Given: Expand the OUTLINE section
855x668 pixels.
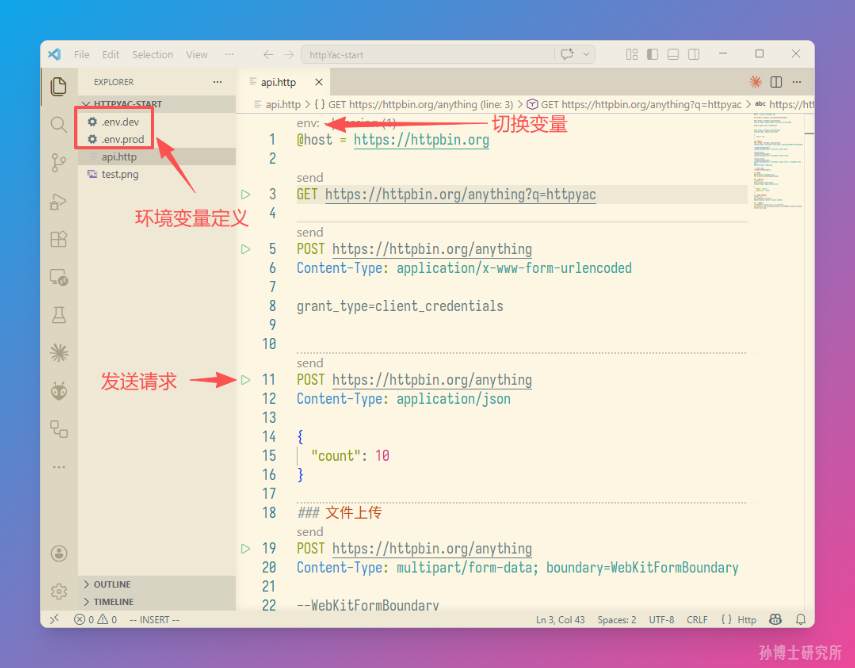Looking at the screenshot, I should pyautogui.click(x=157, y=584).
